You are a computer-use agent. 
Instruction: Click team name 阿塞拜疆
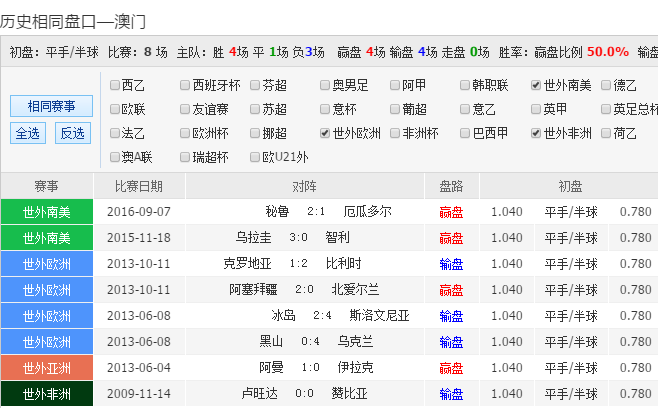coord(253,289)
